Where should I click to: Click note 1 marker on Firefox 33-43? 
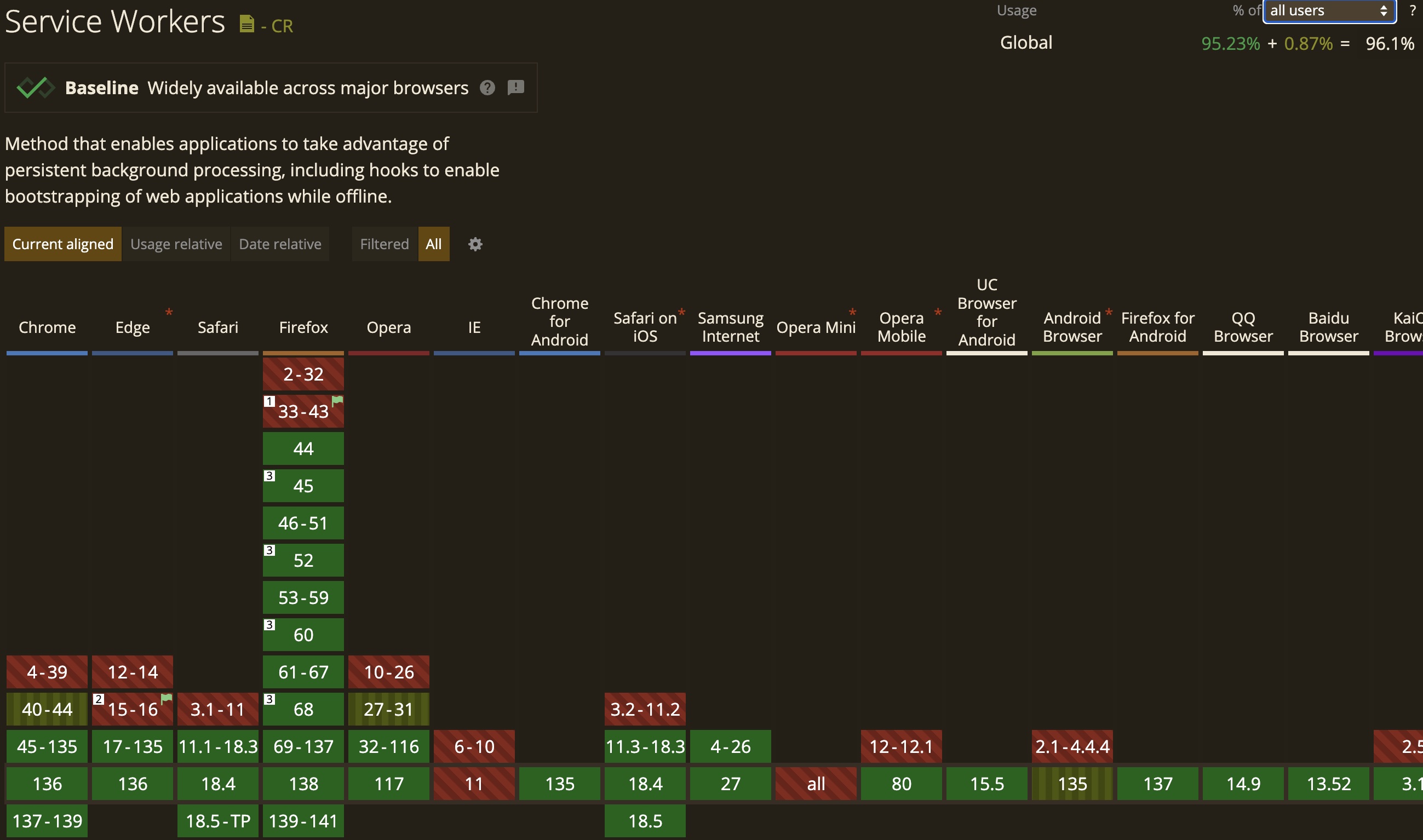[x=269, y=401]
